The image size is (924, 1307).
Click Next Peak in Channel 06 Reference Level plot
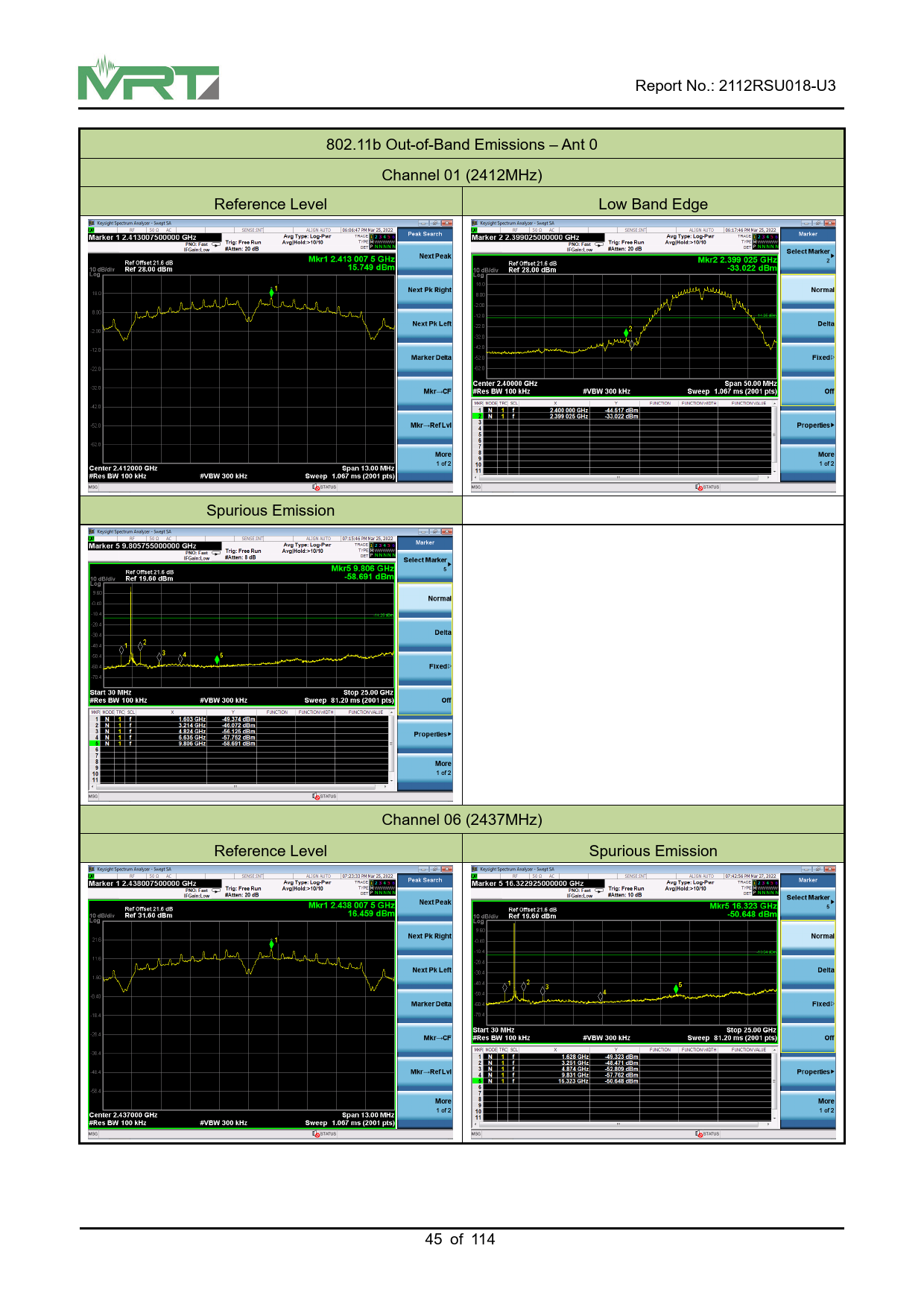click(425, 902)
